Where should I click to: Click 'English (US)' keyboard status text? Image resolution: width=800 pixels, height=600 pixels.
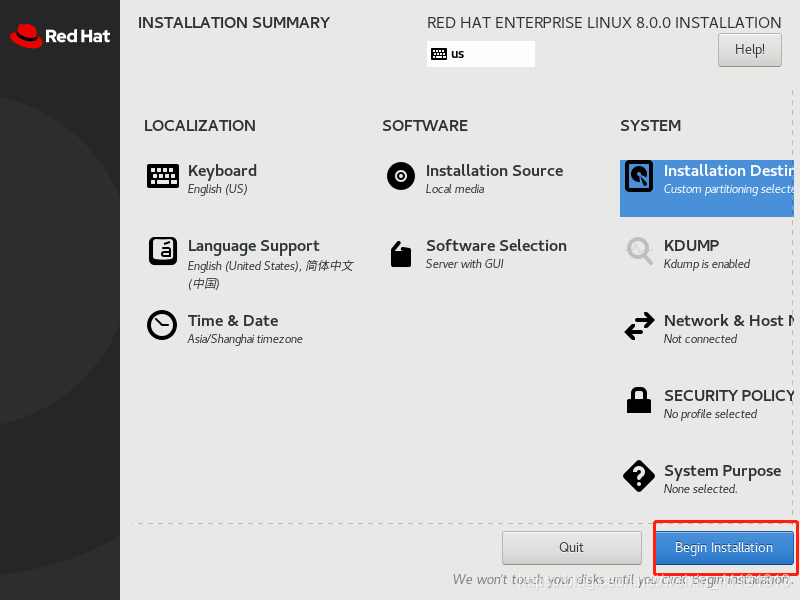click(217, 189)
